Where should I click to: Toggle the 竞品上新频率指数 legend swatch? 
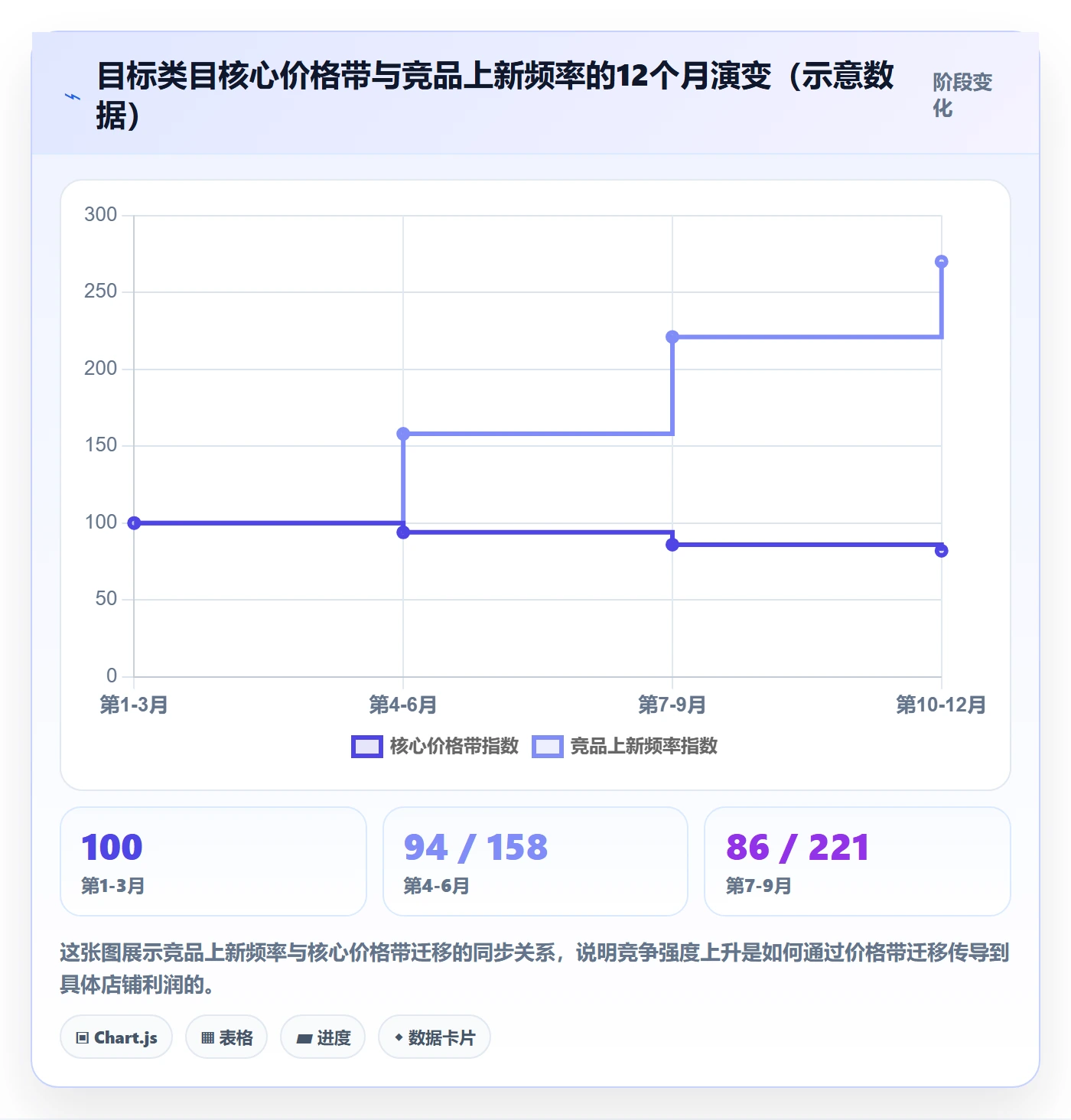point(548,747)
